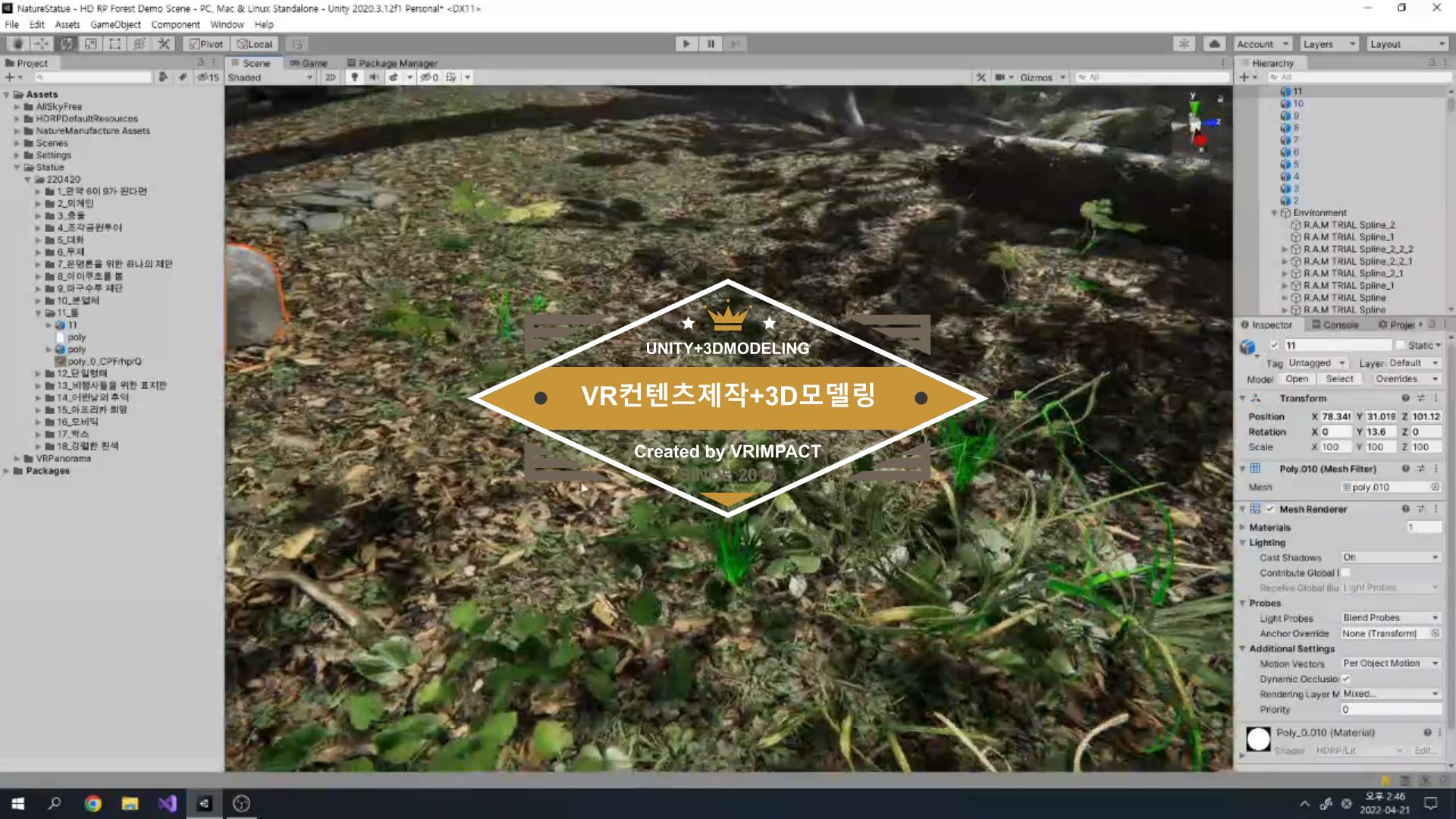Collapse the Environment object in Hierarchy
Image resolution: width=1456 pixels, height=819 pixels.
tap(1275, 213)
